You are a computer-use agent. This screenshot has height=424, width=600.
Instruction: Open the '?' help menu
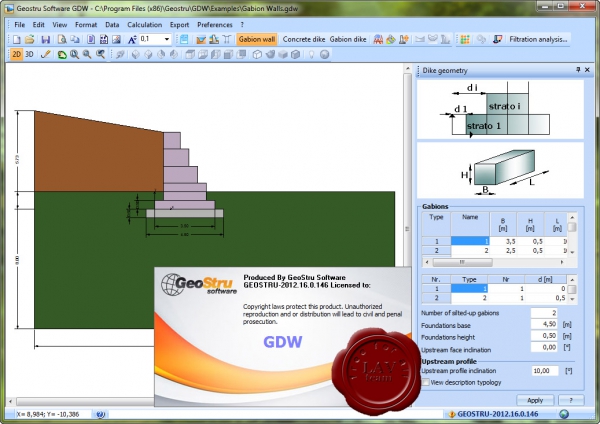[242, 25]
